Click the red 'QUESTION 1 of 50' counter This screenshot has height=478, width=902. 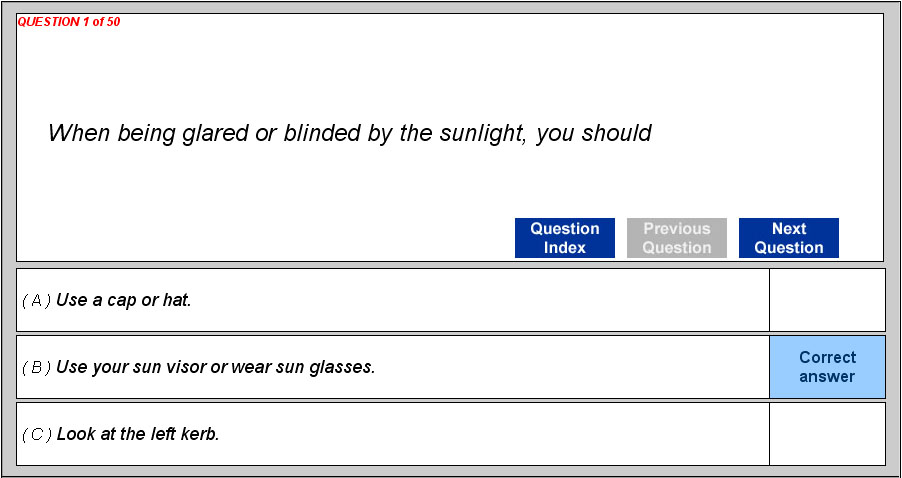tap(69, 22)
